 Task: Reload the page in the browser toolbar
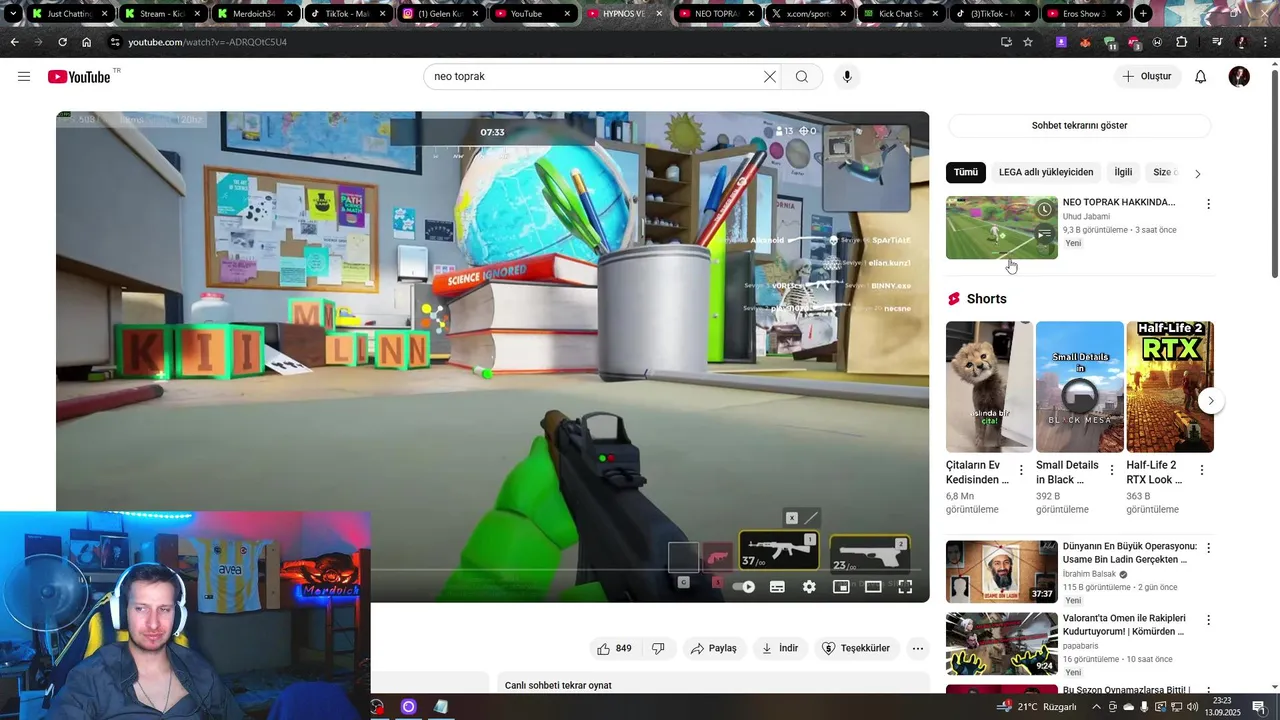point(62,42)
